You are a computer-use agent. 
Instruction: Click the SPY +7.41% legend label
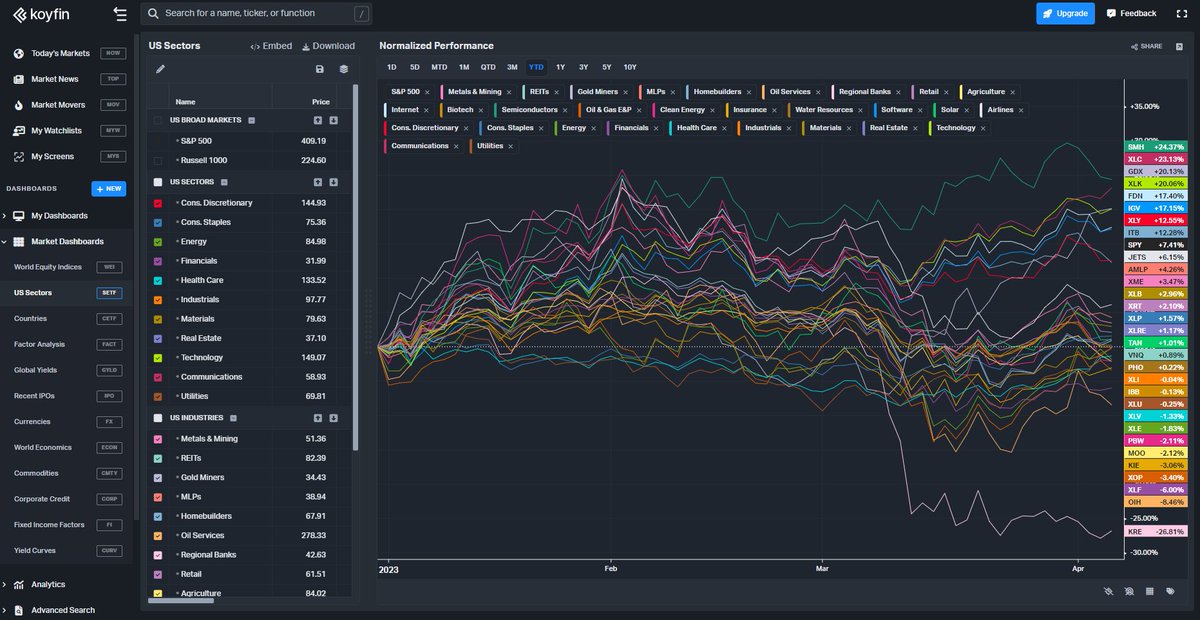pyautogui.click(x=1155, y=244)
